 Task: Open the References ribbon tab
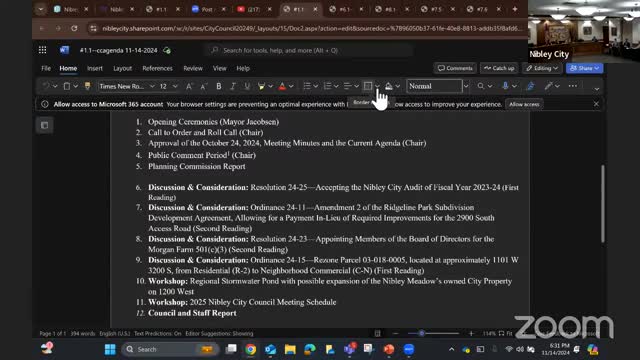(157, 68)
